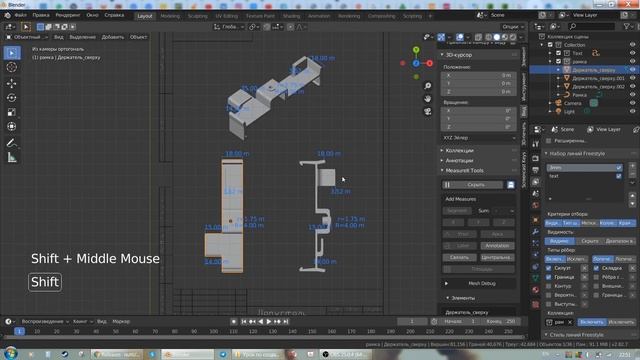Viewport: 640px width, 360px height.
Task: Click the current frame marker at 1
Action: (19, 331)
